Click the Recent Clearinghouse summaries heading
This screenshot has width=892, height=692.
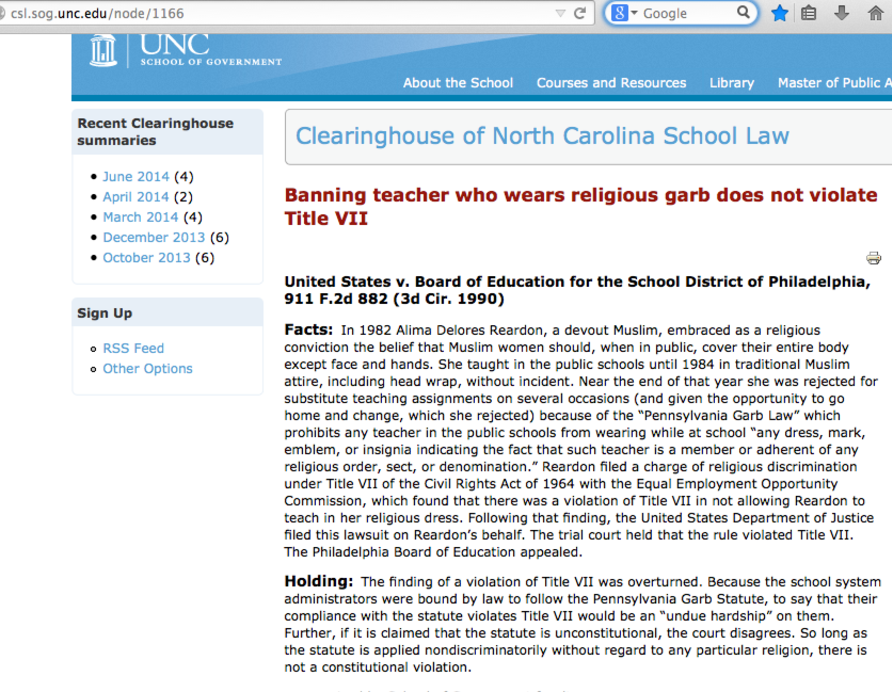[155, 132]
